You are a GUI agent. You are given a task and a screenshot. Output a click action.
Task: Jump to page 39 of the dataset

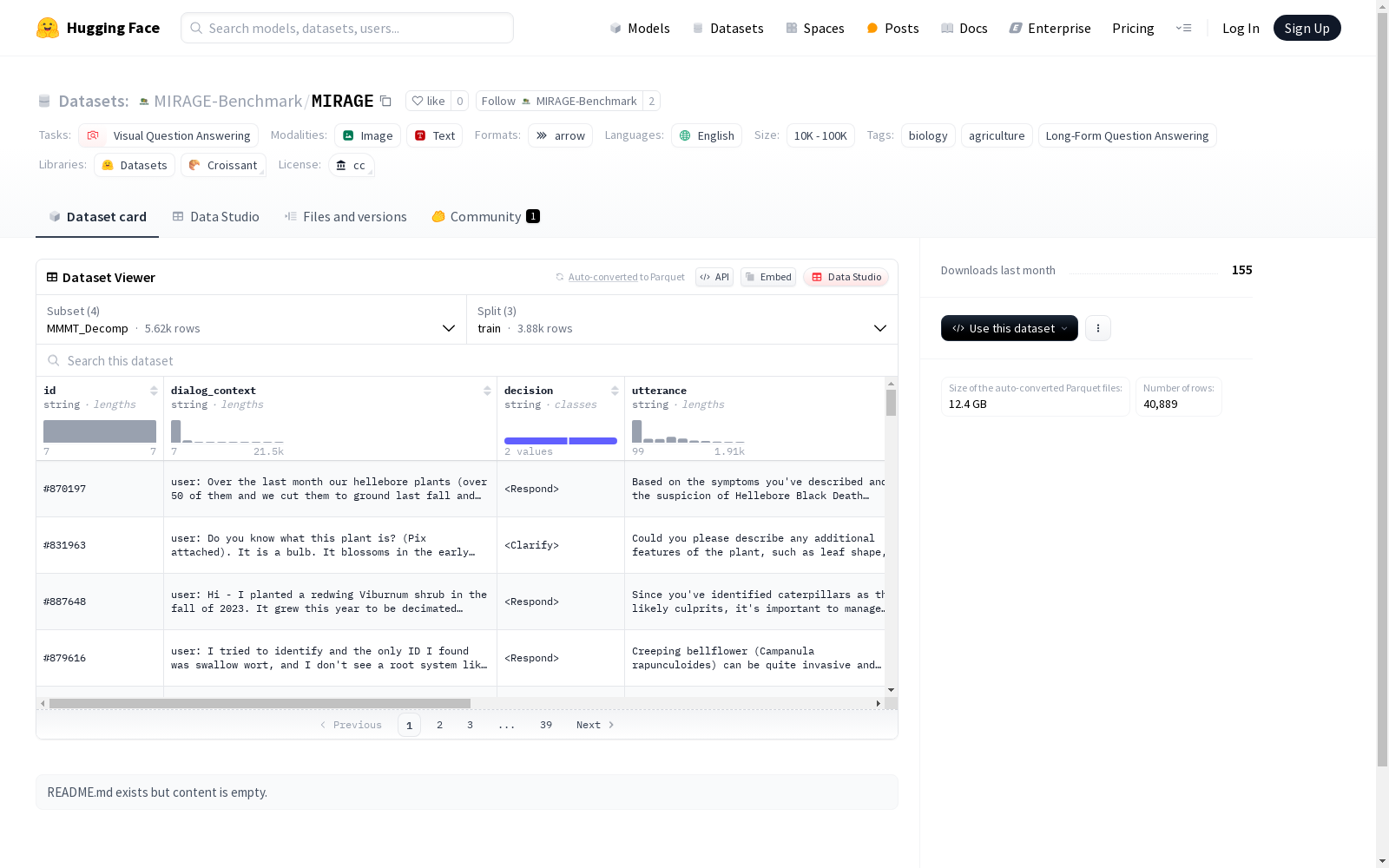pyautogui.click(x=546, y=725)
